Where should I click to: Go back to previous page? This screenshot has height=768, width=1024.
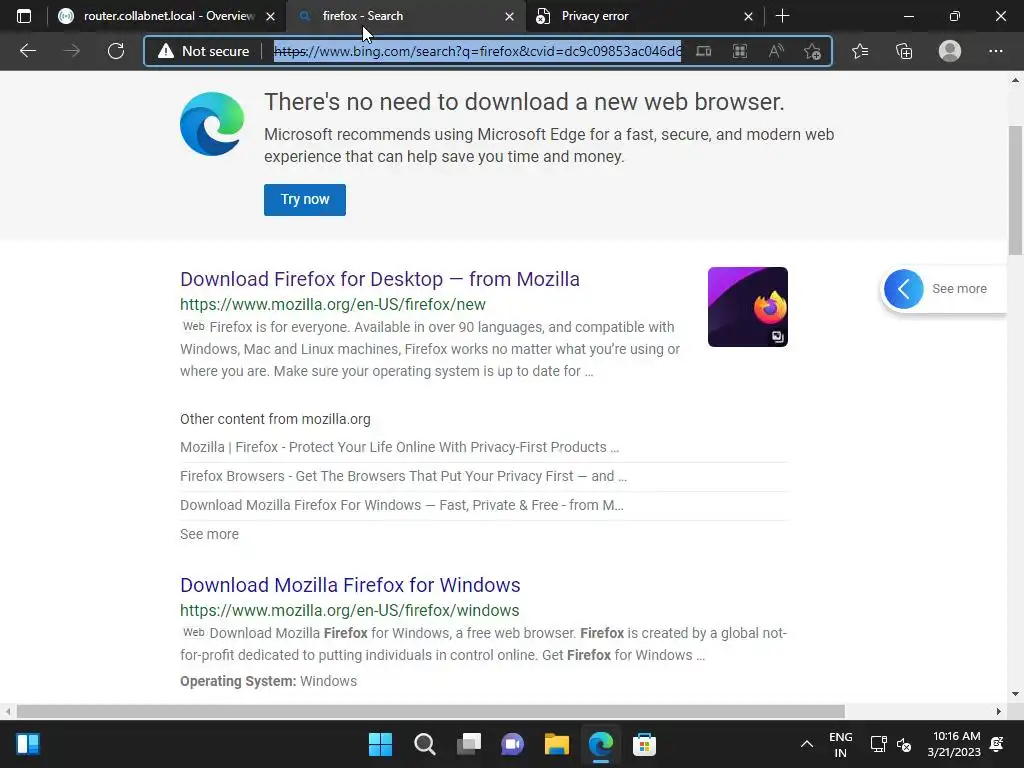point(27,51)
